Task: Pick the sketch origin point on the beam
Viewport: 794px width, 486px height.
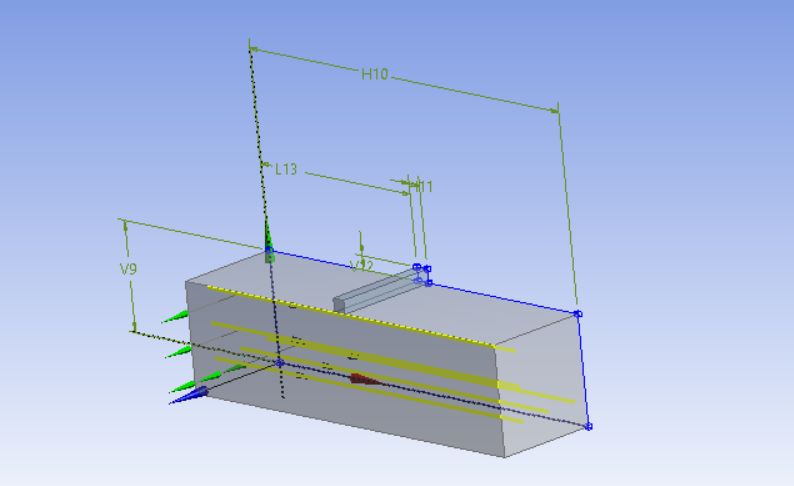Action: coord(280,362)
